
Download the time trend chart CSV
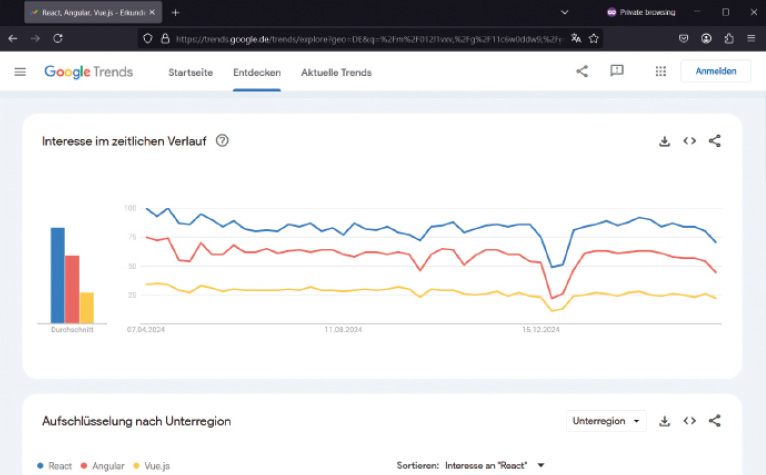pyautogui.click(x=664, y=141)
